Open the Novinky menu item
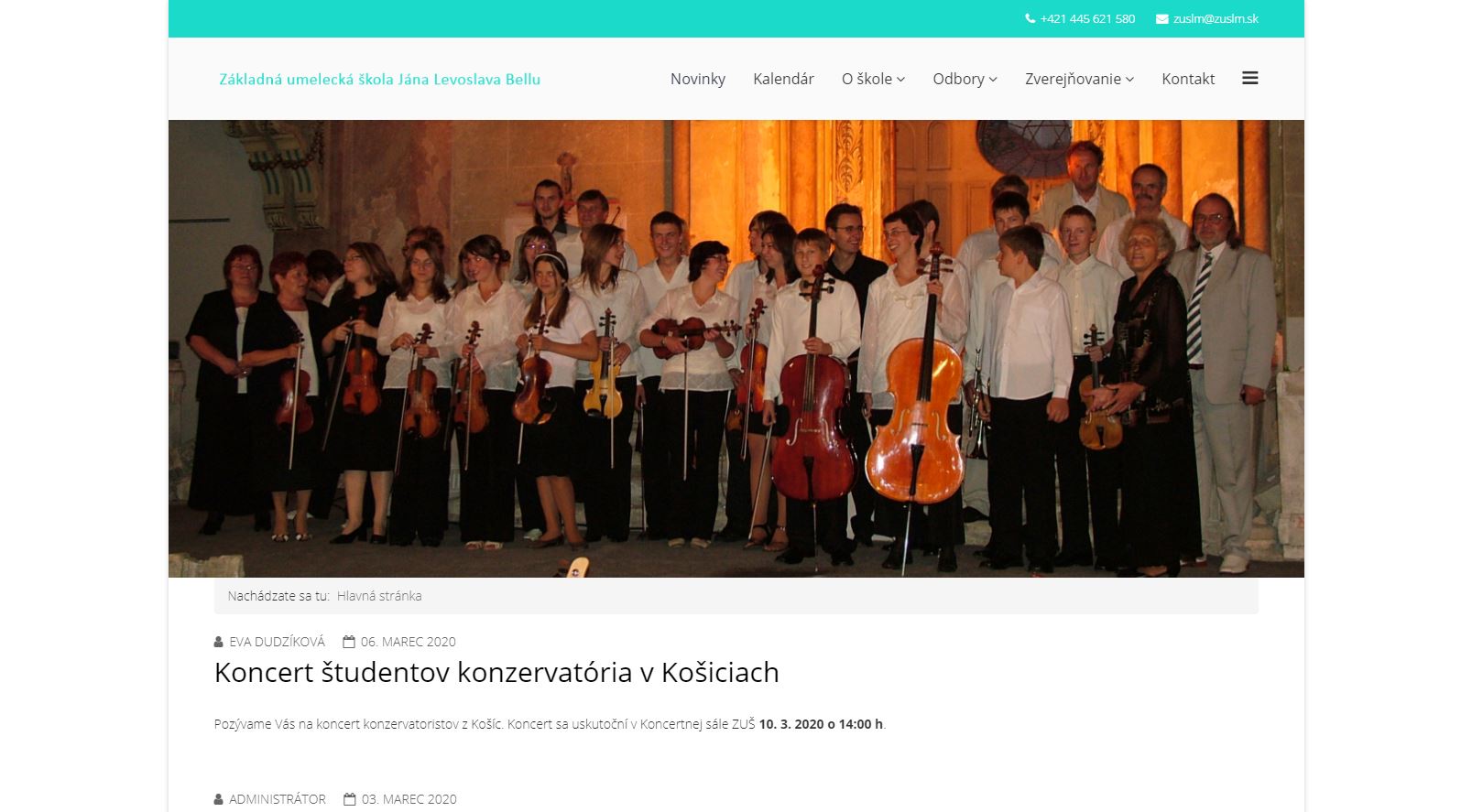The width and height of the screenshot is (1472, 812). (x=698, y=79)
